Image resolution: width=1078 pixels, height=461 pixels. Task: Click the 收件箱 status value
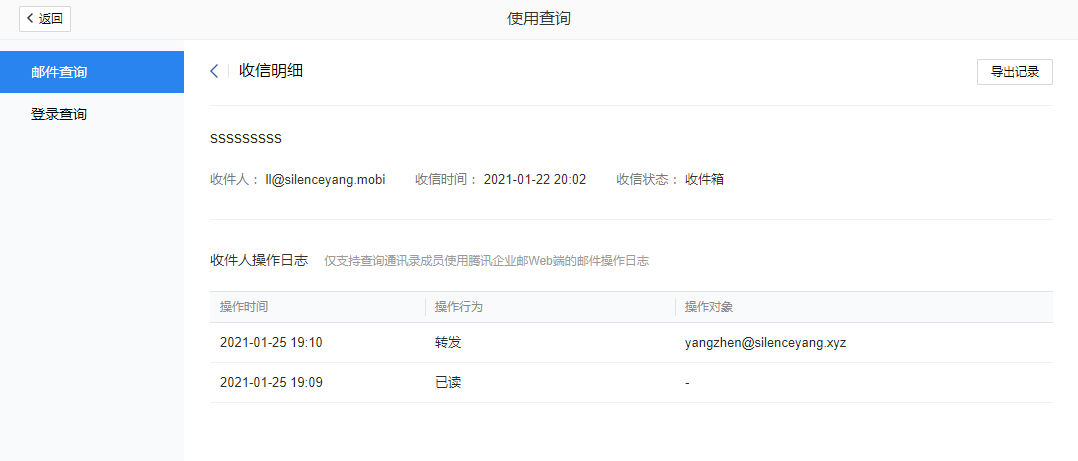tap(704, 180)
